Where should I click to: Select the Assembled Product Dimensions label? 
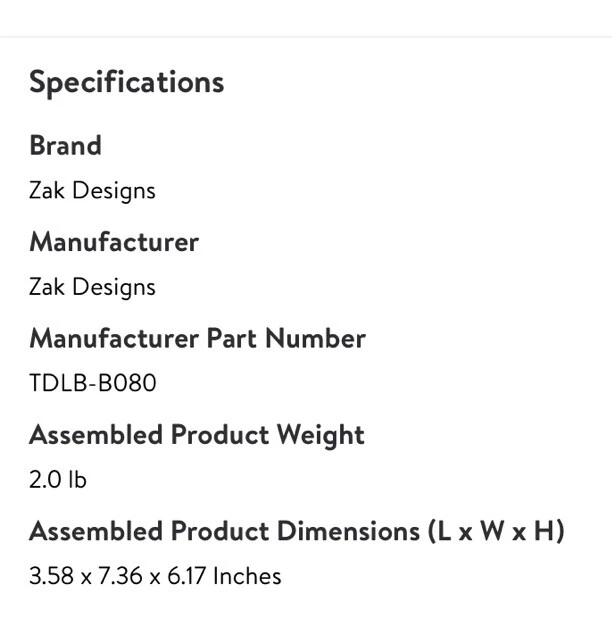tap(297, 532)
